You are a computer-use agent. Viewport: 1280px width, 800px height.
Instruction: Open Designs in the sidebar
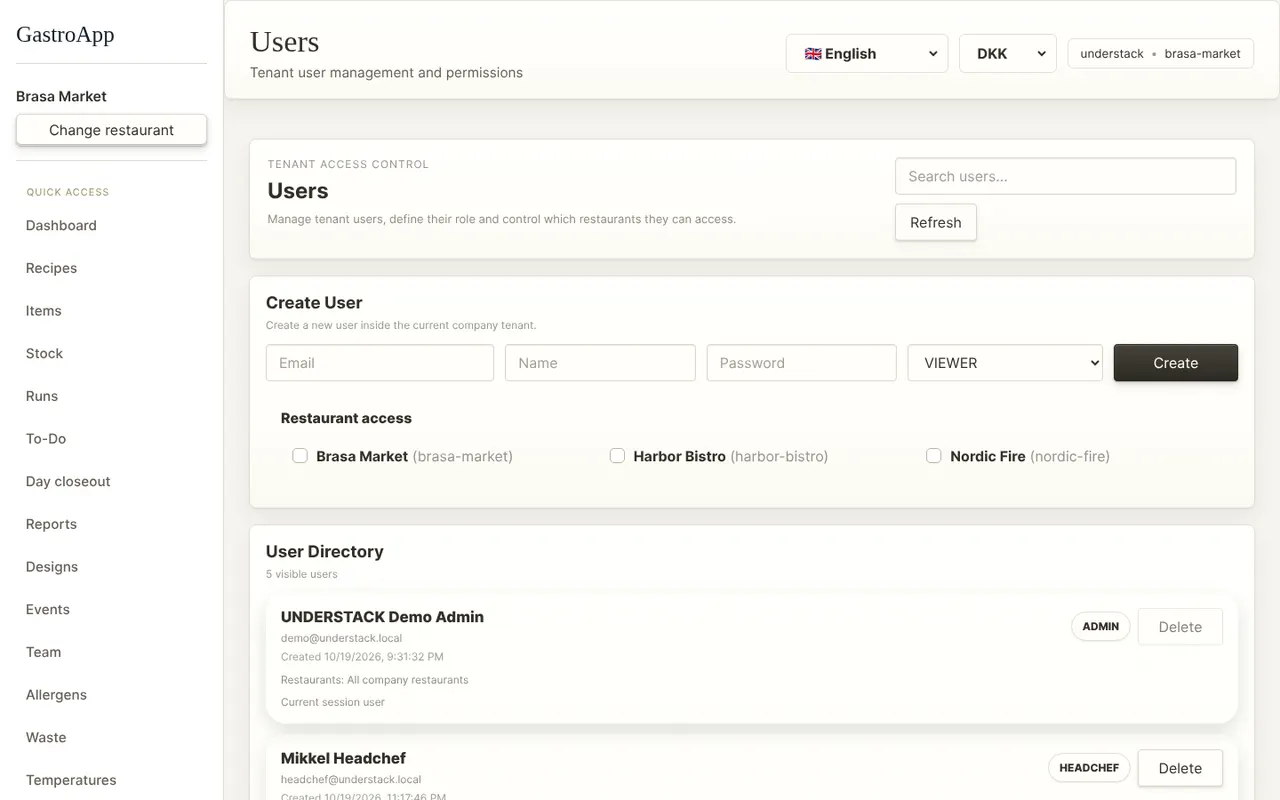52,567
